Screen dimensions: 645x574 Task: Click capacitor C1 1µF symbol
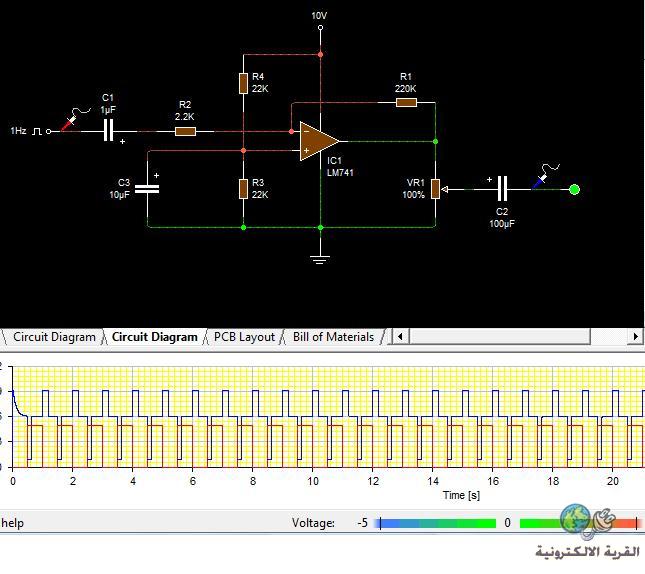(108, 130)
